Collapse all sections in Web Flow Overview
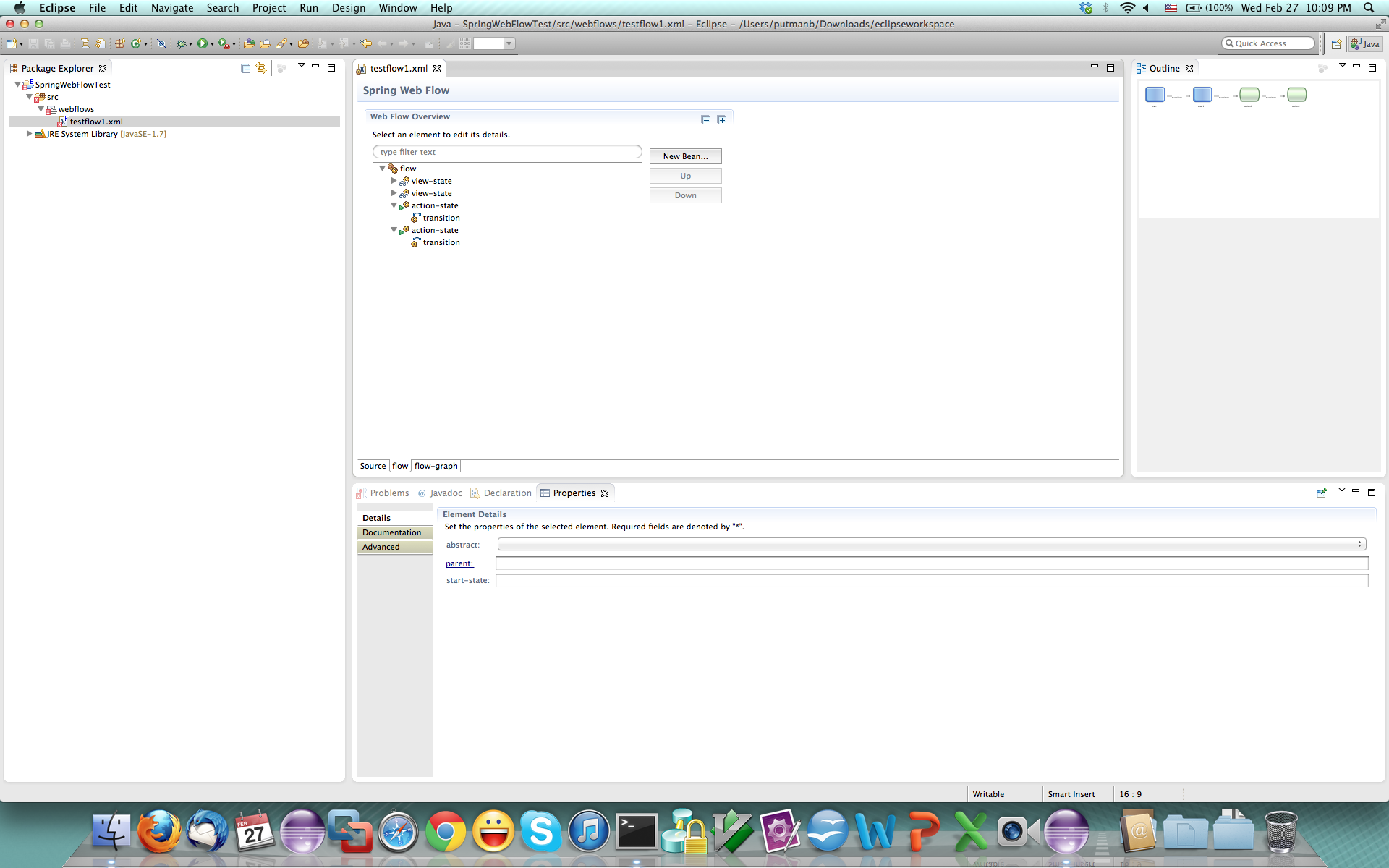 tap(706, 120)
